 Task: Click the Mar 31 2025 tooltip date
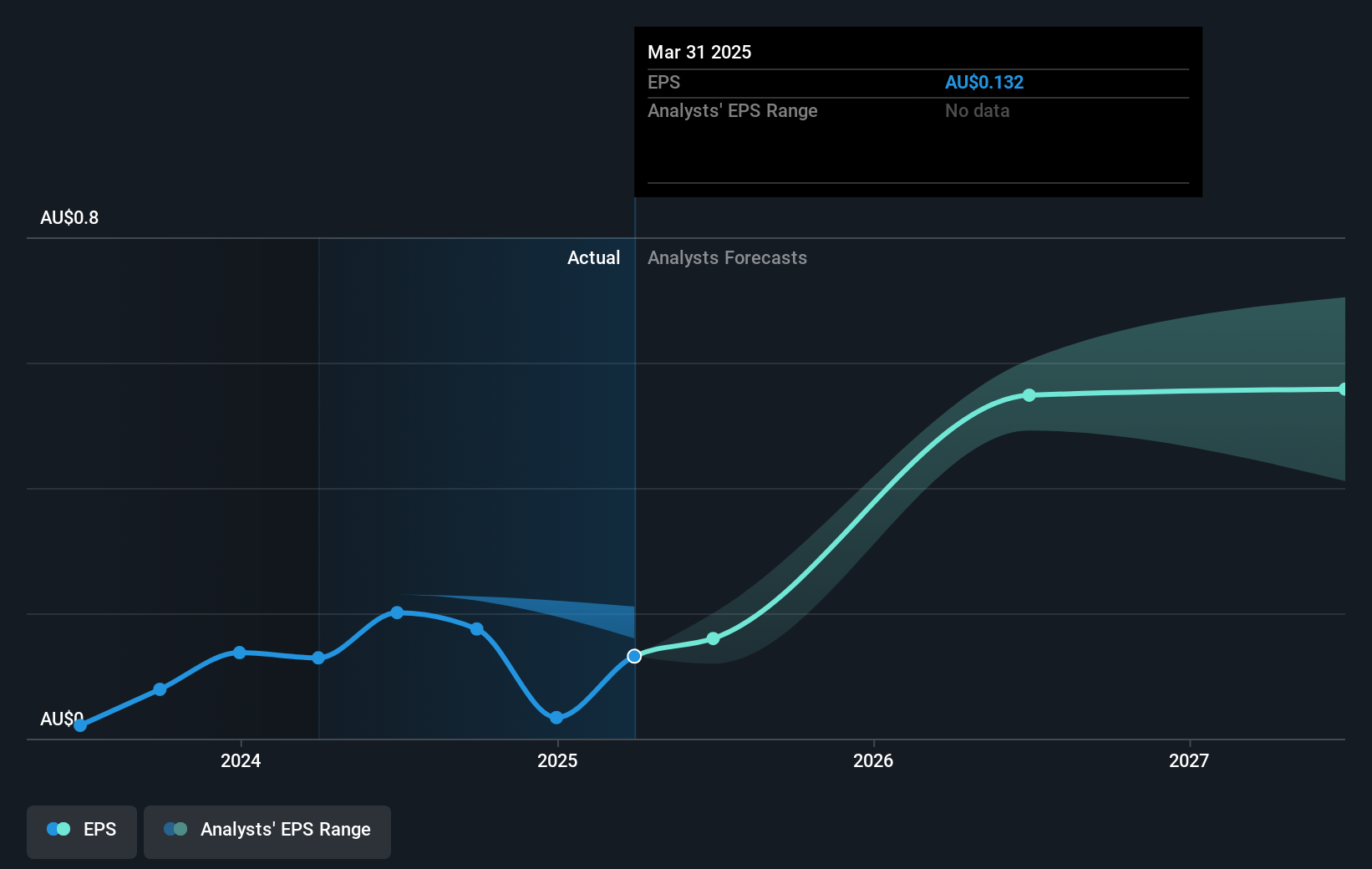[699, 52]
